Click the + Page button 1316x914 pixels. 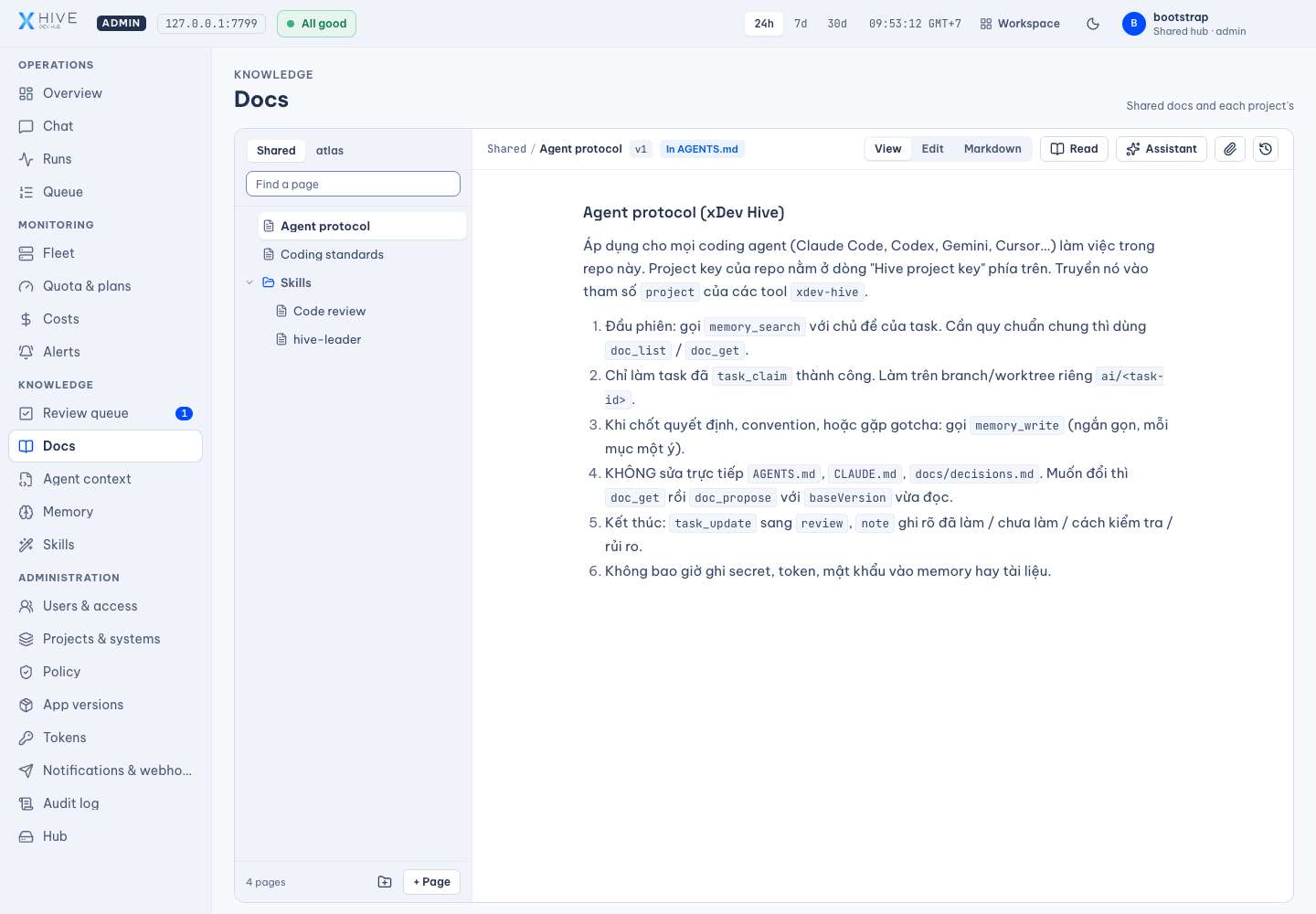[x=431, y=882]
